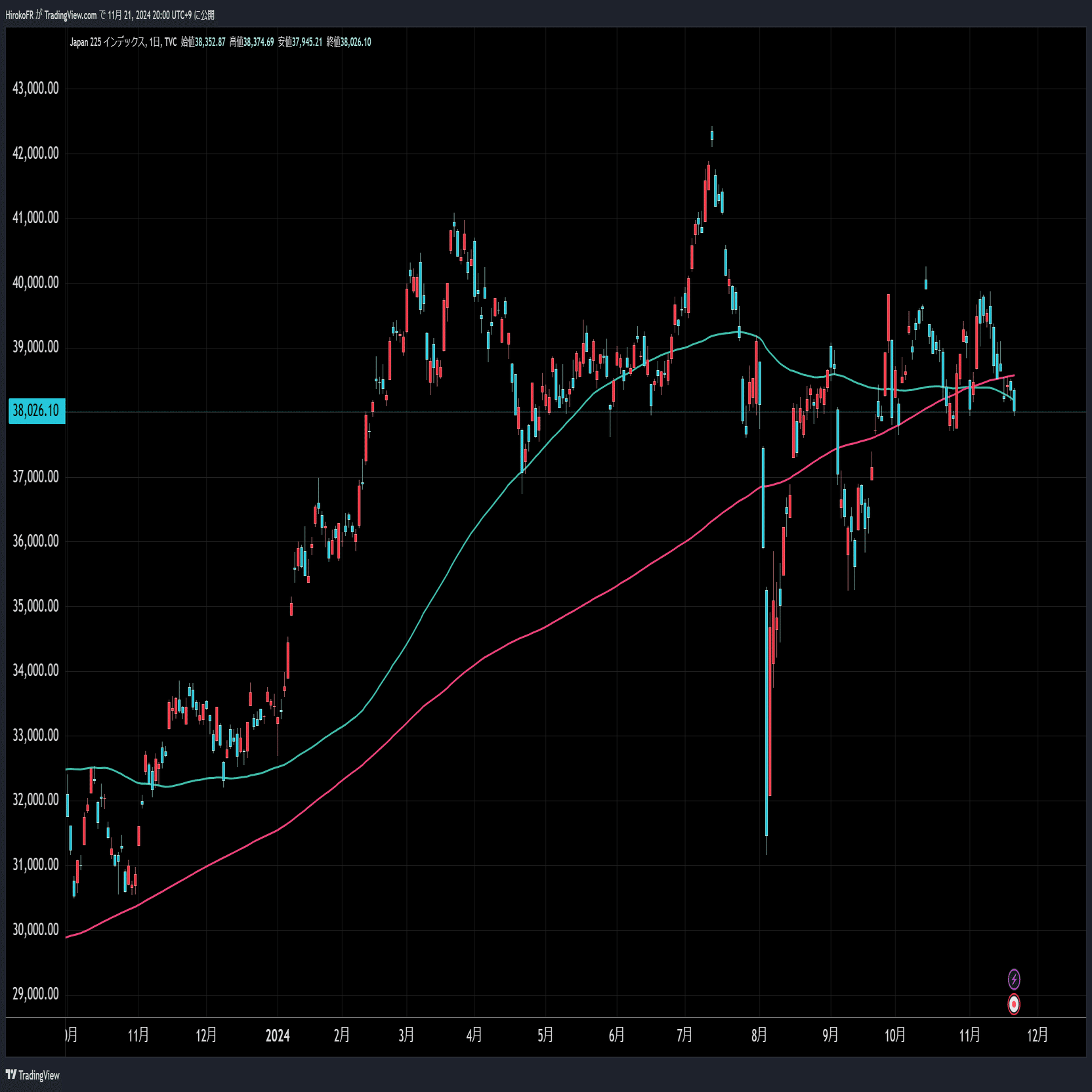The height and width of the screenshot is (1092, 1092).
Task: Click the 39,000.00 price axis label
Action: (35, 346)
